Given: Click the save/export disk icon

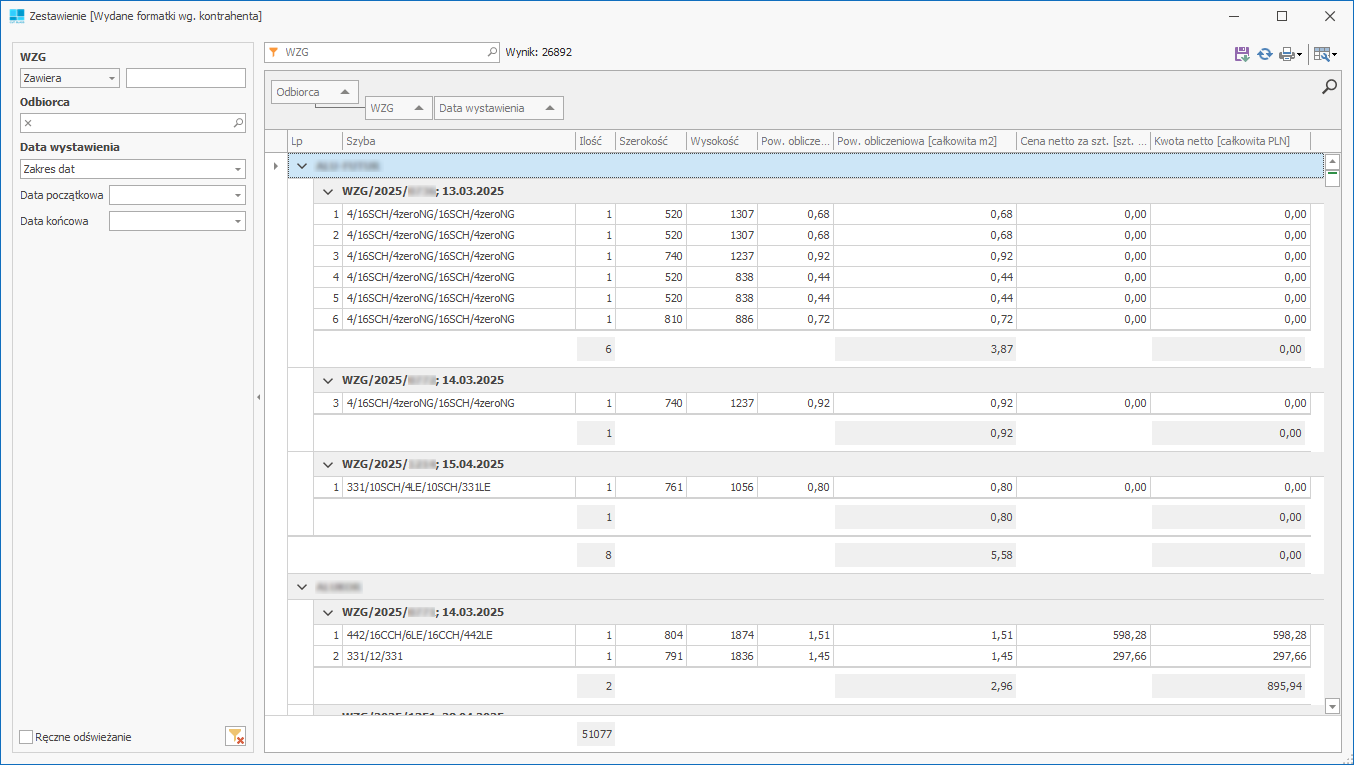Looking at the screenshot, I should pyautogui.click(x=1242, y=54).
